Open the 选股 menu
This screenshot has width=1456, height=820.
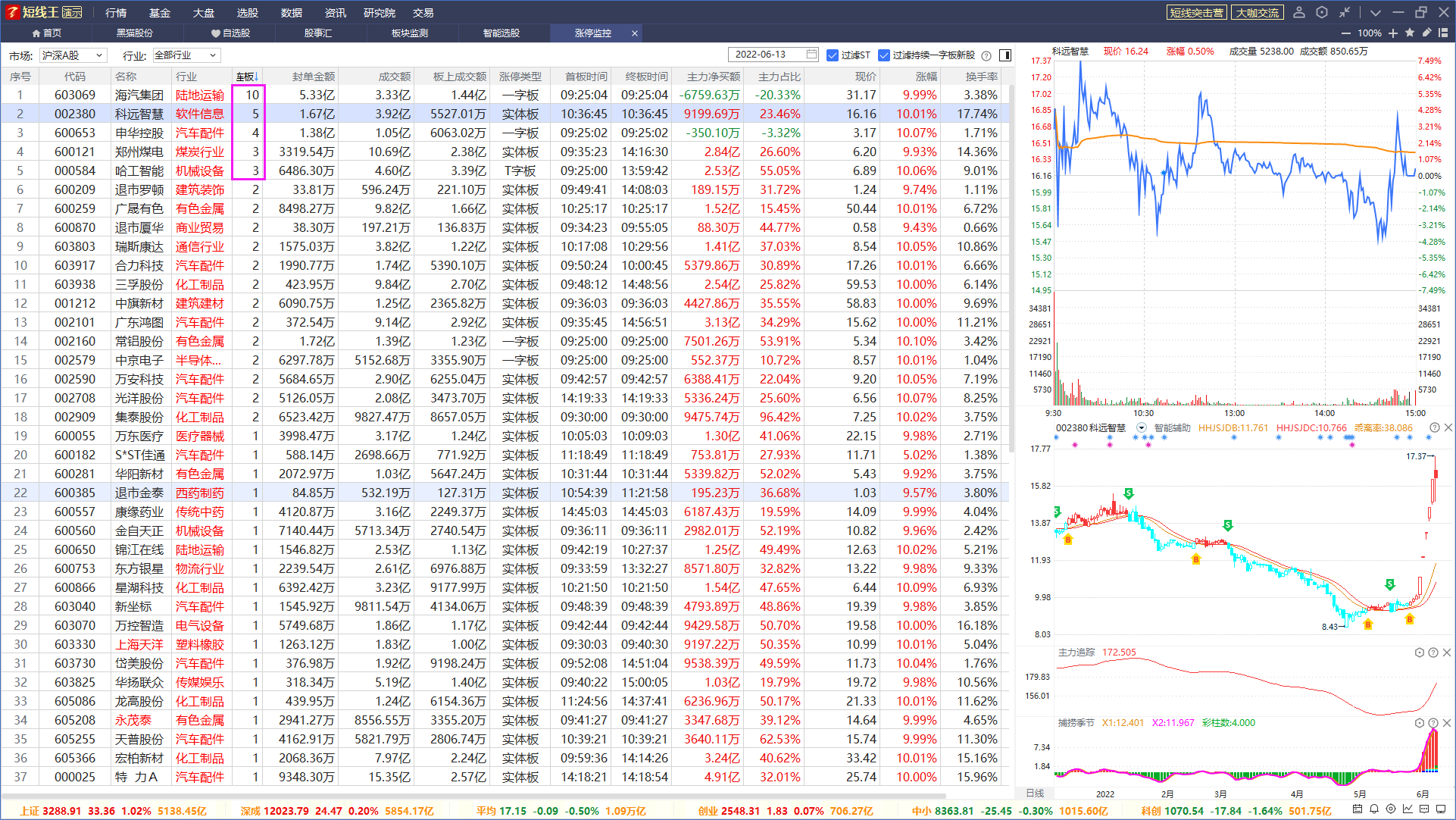coord(248,13)
